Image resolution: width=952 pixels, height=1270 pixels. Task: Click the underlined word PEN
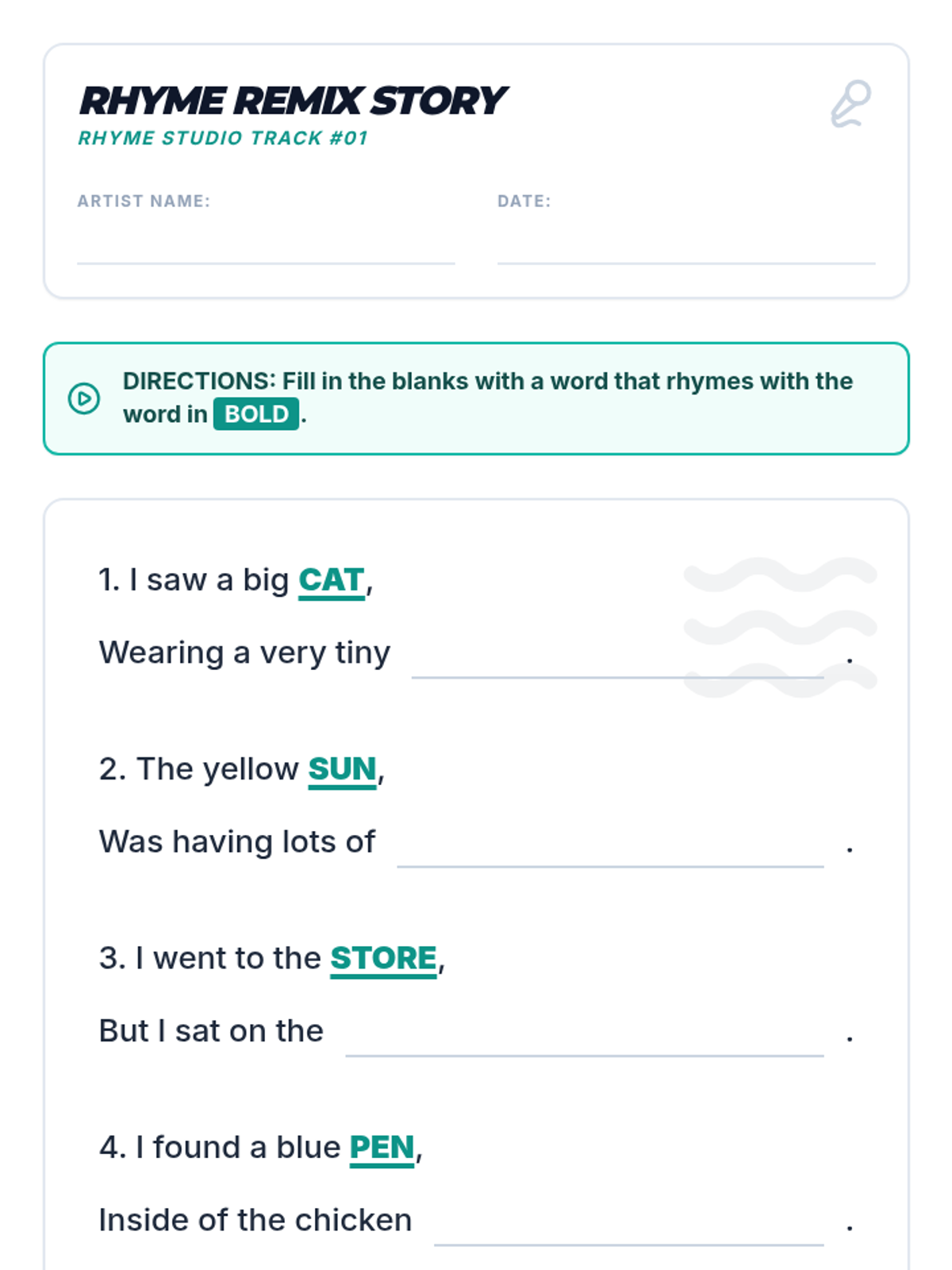tap(382, 1147)
